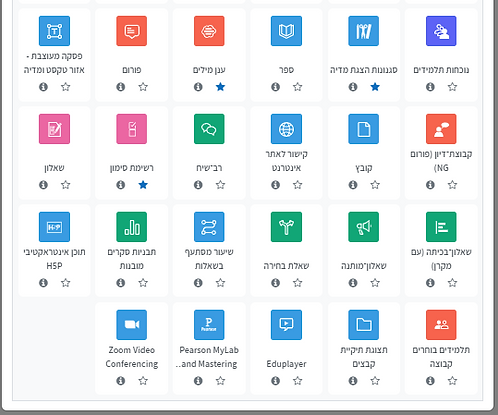Add the שאלת בחירה choice activity icon

[286, 227]
